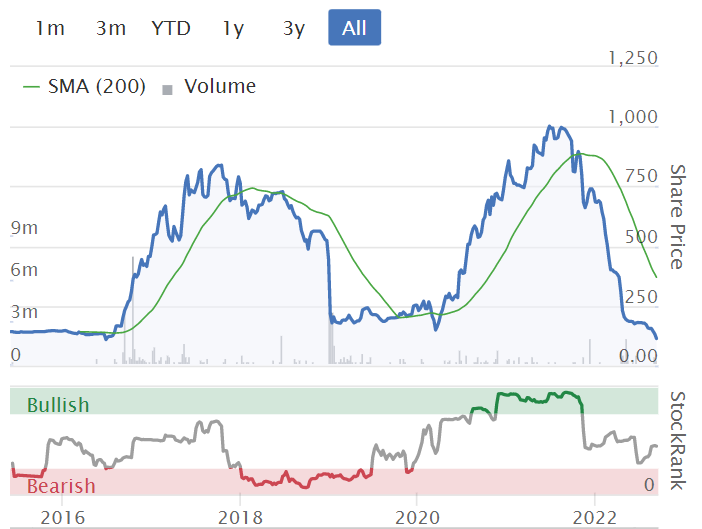Click the 6m volume axis label
Viewport: 702px width, 529px height.
[25, 270]
